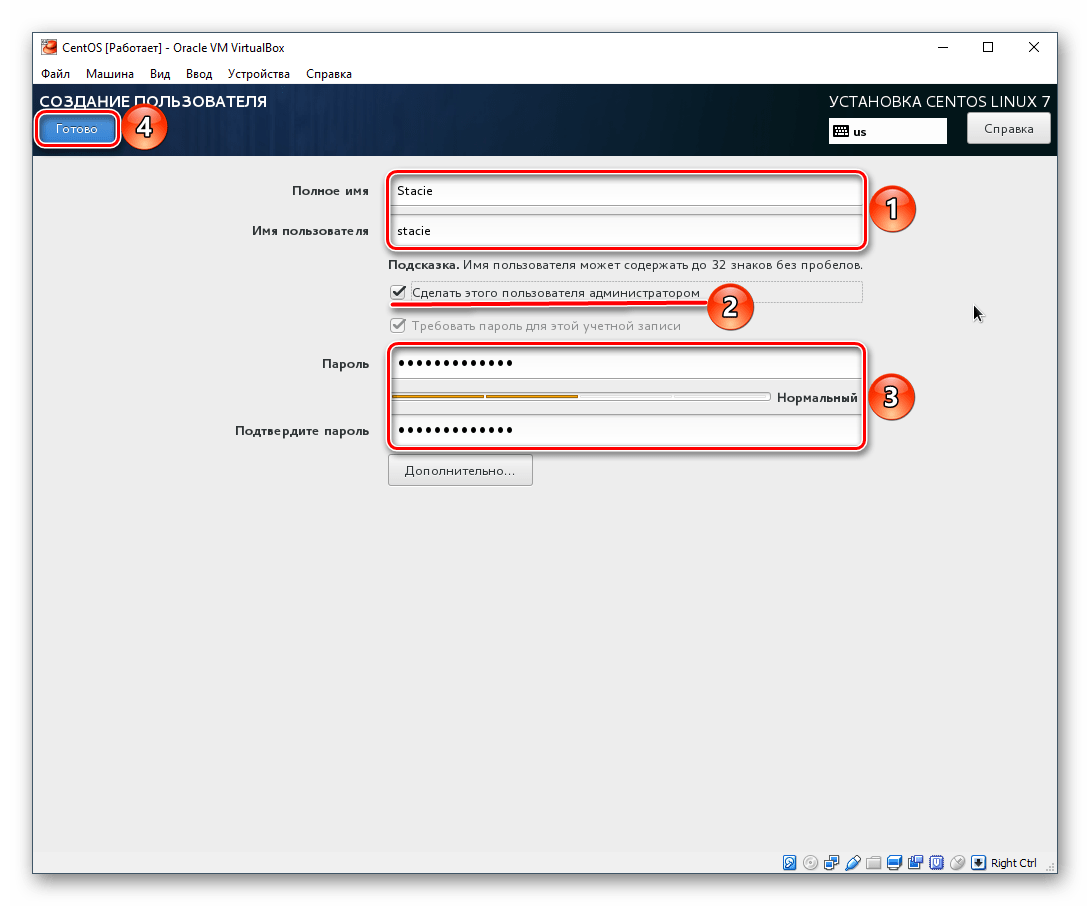Click the optical disc status icon

[810, 863]
